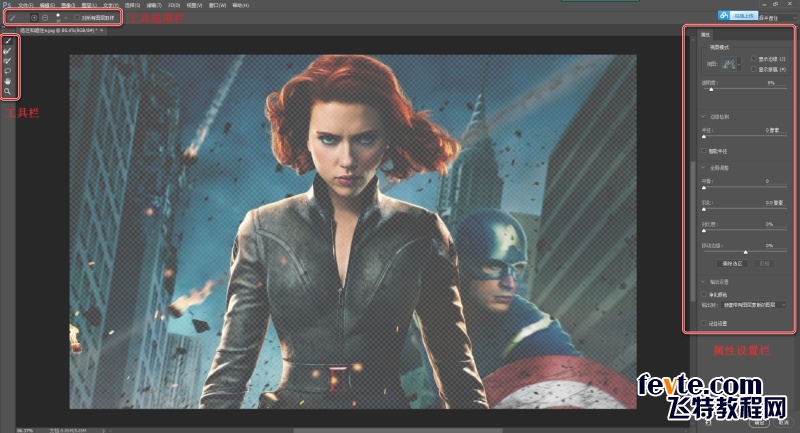Open the workspace switcher dropdown top right
800x433 pixels.
778,18
